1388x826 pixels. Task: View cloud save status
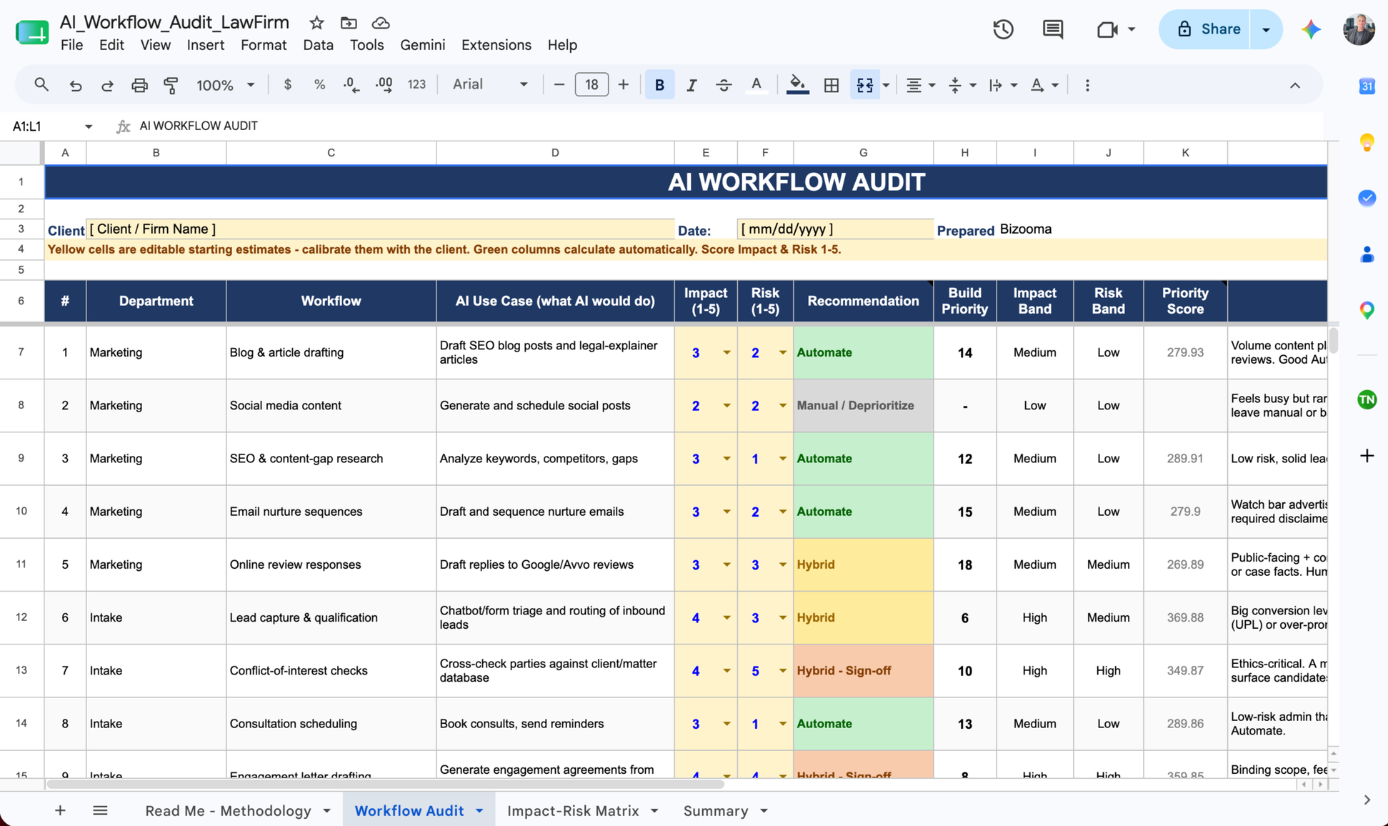click(381, 22)
